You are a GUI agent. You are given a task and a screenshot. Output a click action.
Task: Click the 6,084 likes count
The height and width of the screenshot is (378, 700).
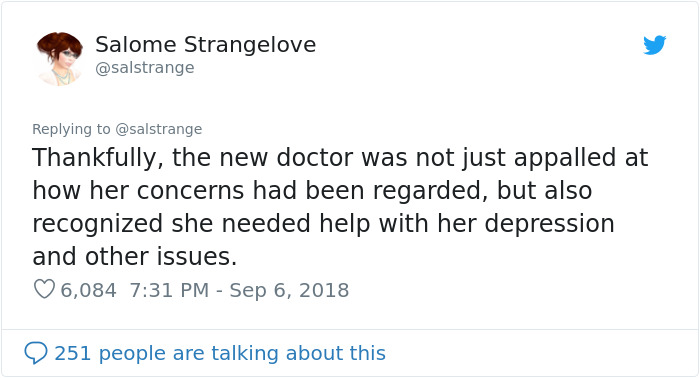coord(88,290)
